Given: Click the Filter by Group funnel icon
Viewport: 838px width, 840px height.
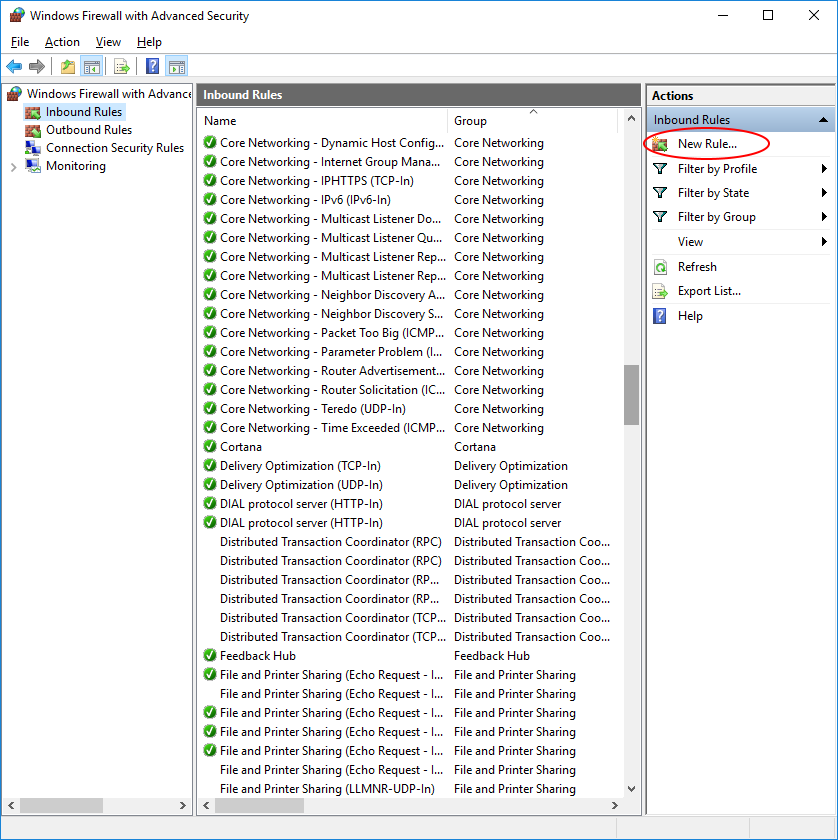Looking at the screenshot, I should [660, 217].
